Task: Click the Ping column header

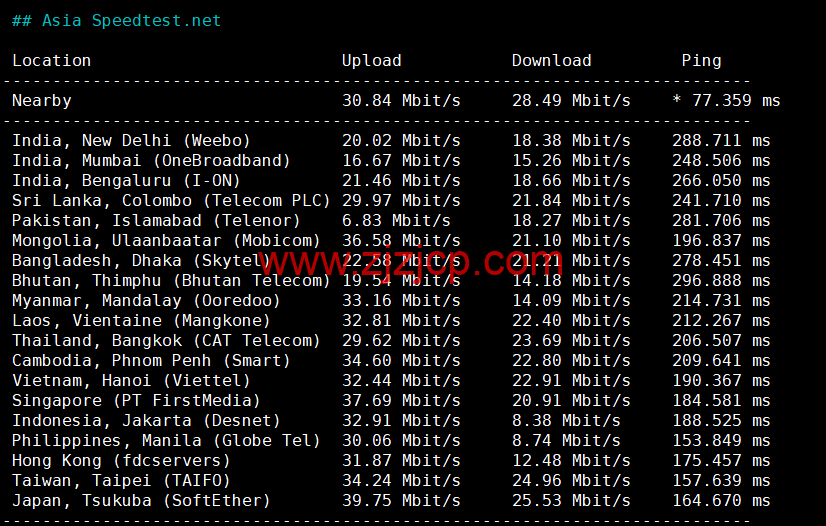Action: click(x=701, y=60)
